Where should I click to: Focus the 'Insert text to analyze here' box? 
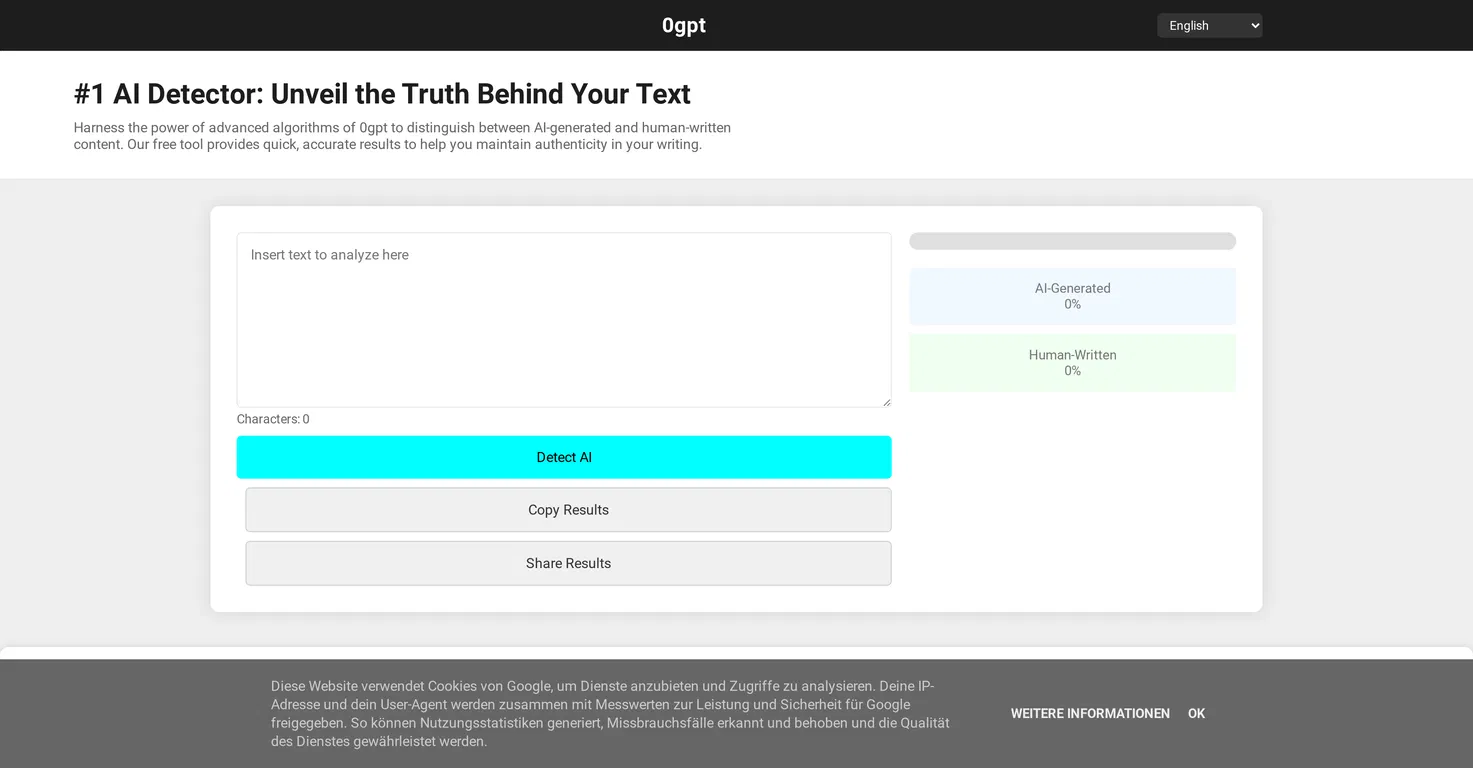pyautogui.click(x=564, y=320)
